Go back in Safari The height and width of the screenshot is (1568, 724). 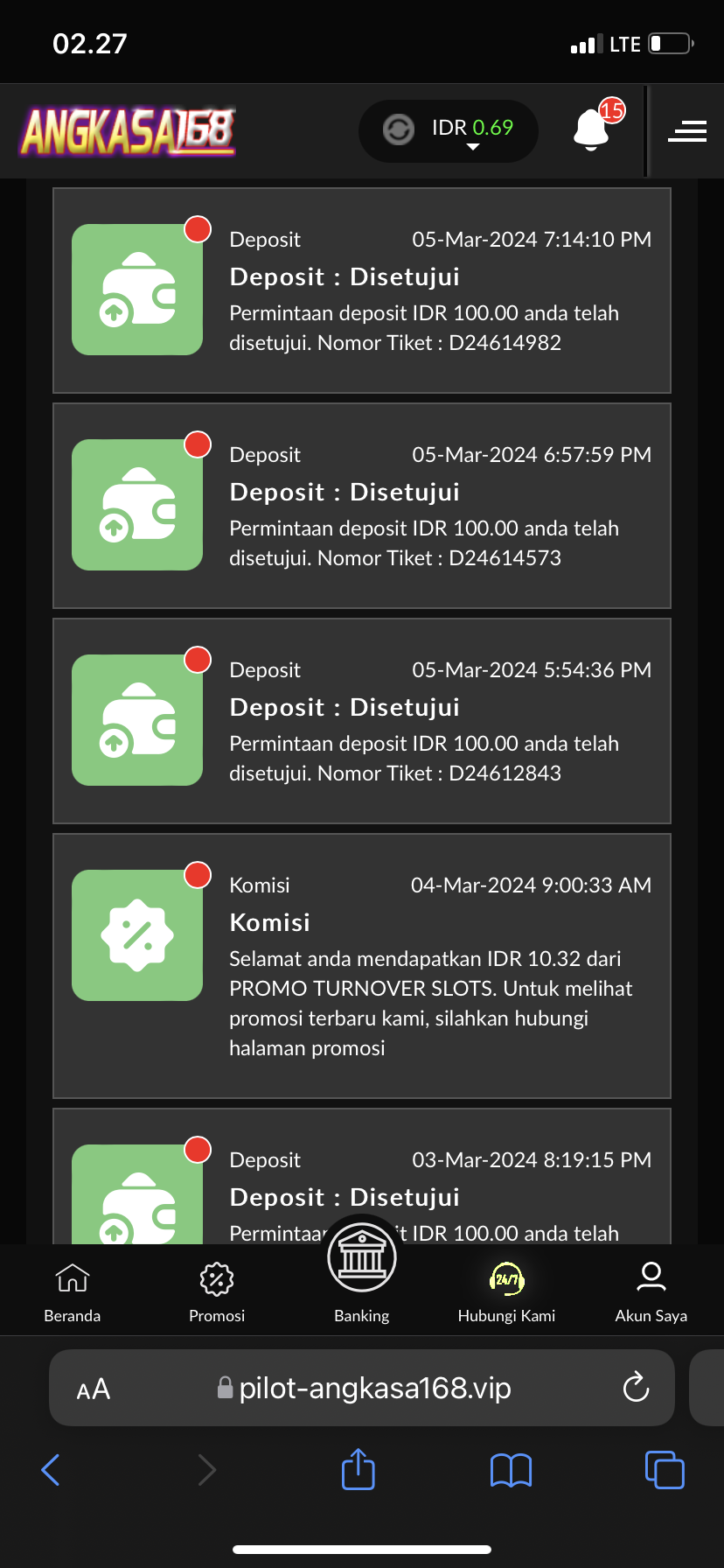[51, 1470]
